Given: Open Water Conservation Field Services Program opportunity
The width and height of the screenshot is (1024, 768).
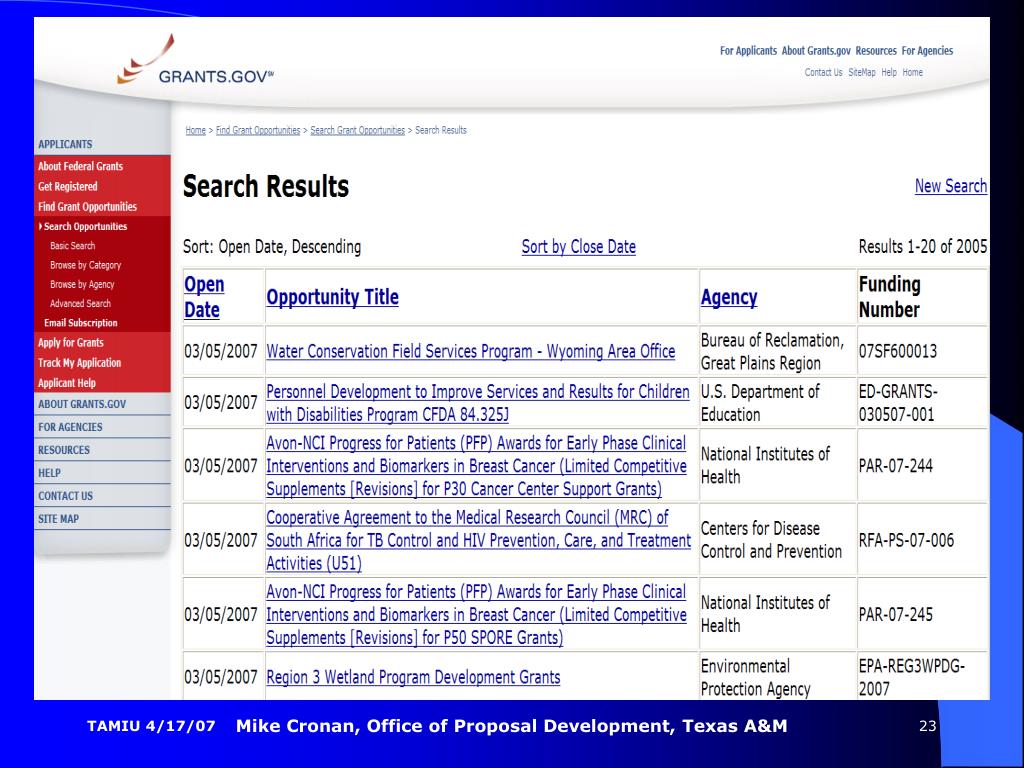Looking at the screenshot, I should [470, 351].
